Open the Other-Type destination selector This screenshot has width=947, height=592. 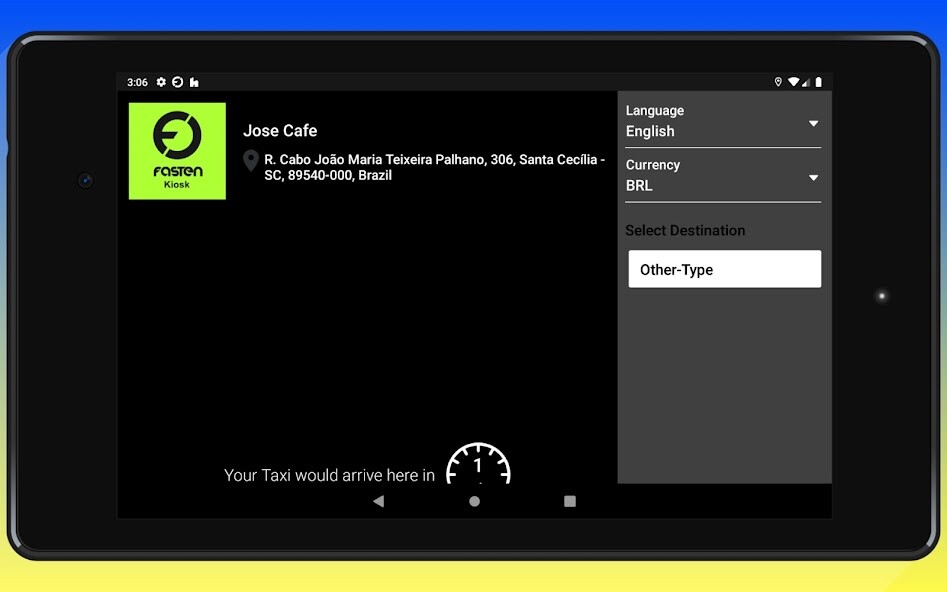[x=723, y=269]
